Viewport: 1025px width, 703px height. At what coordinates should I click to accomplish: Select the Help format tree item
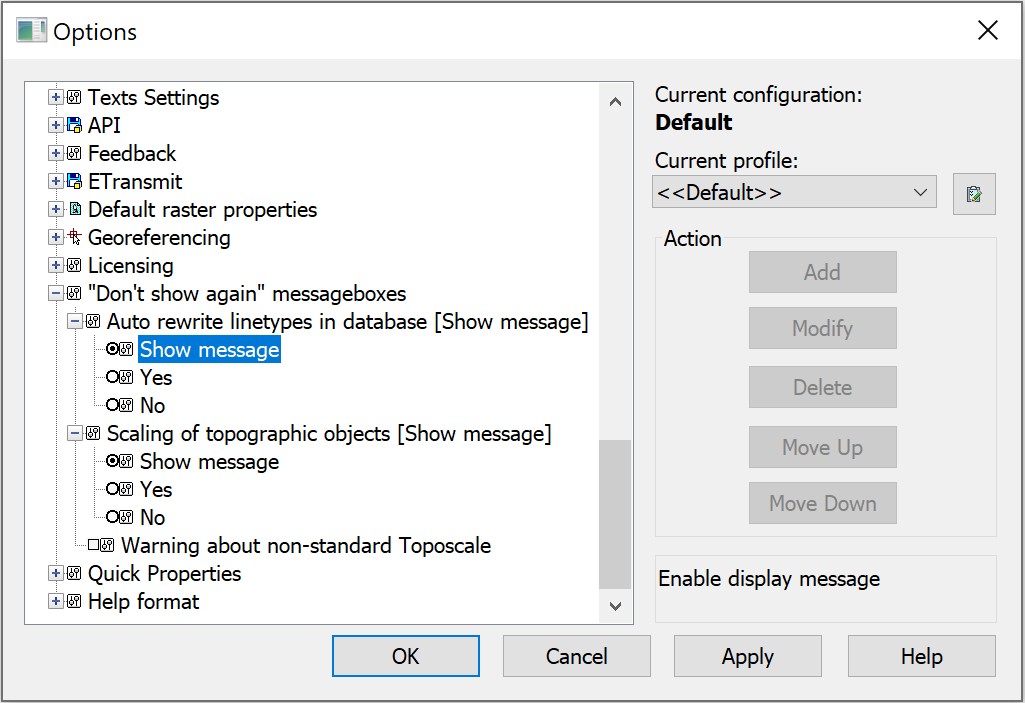[143, 602]
